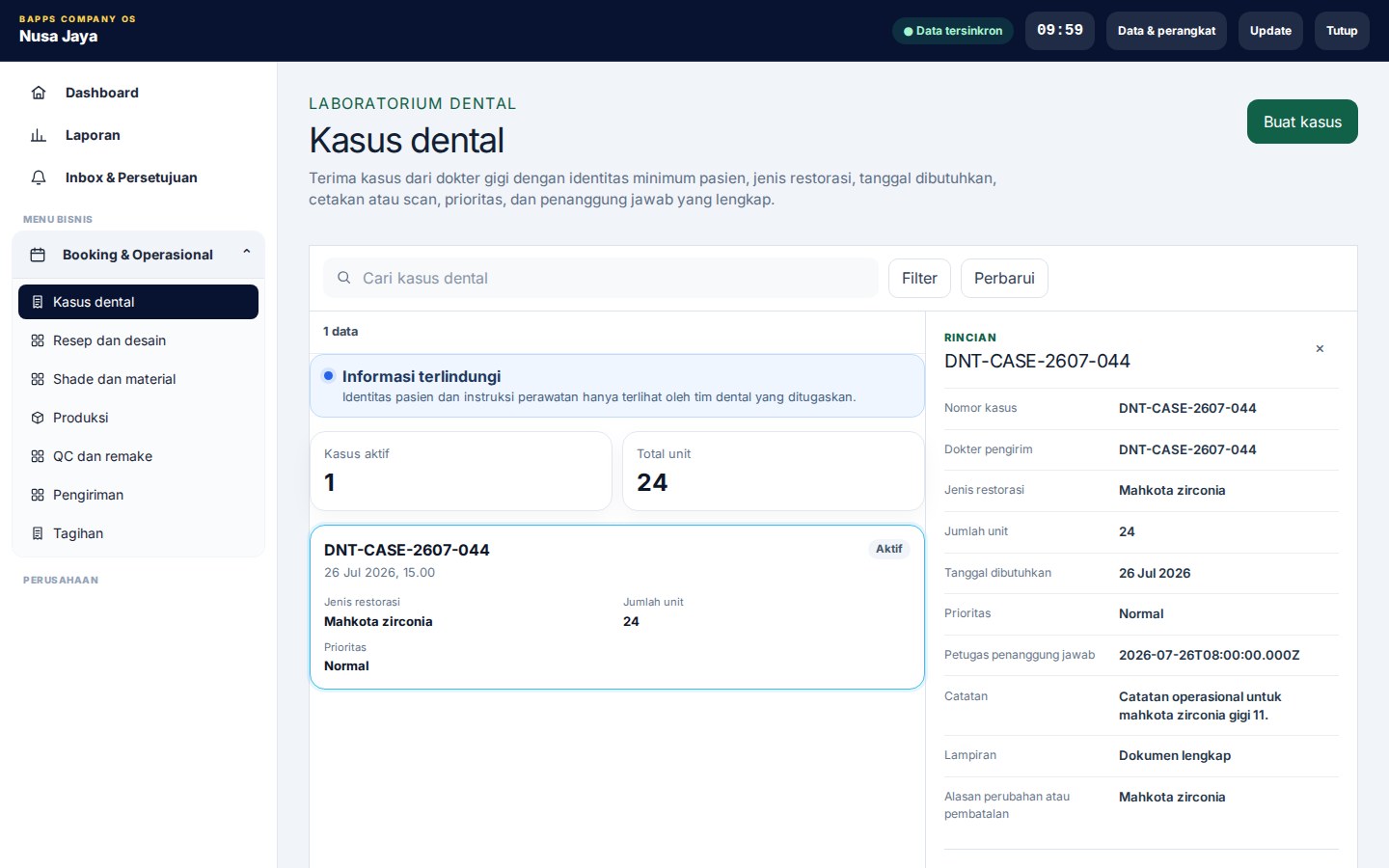Open the Dashboard menu item
Screen dimensions: 1389x868
[x=138, y=93]
